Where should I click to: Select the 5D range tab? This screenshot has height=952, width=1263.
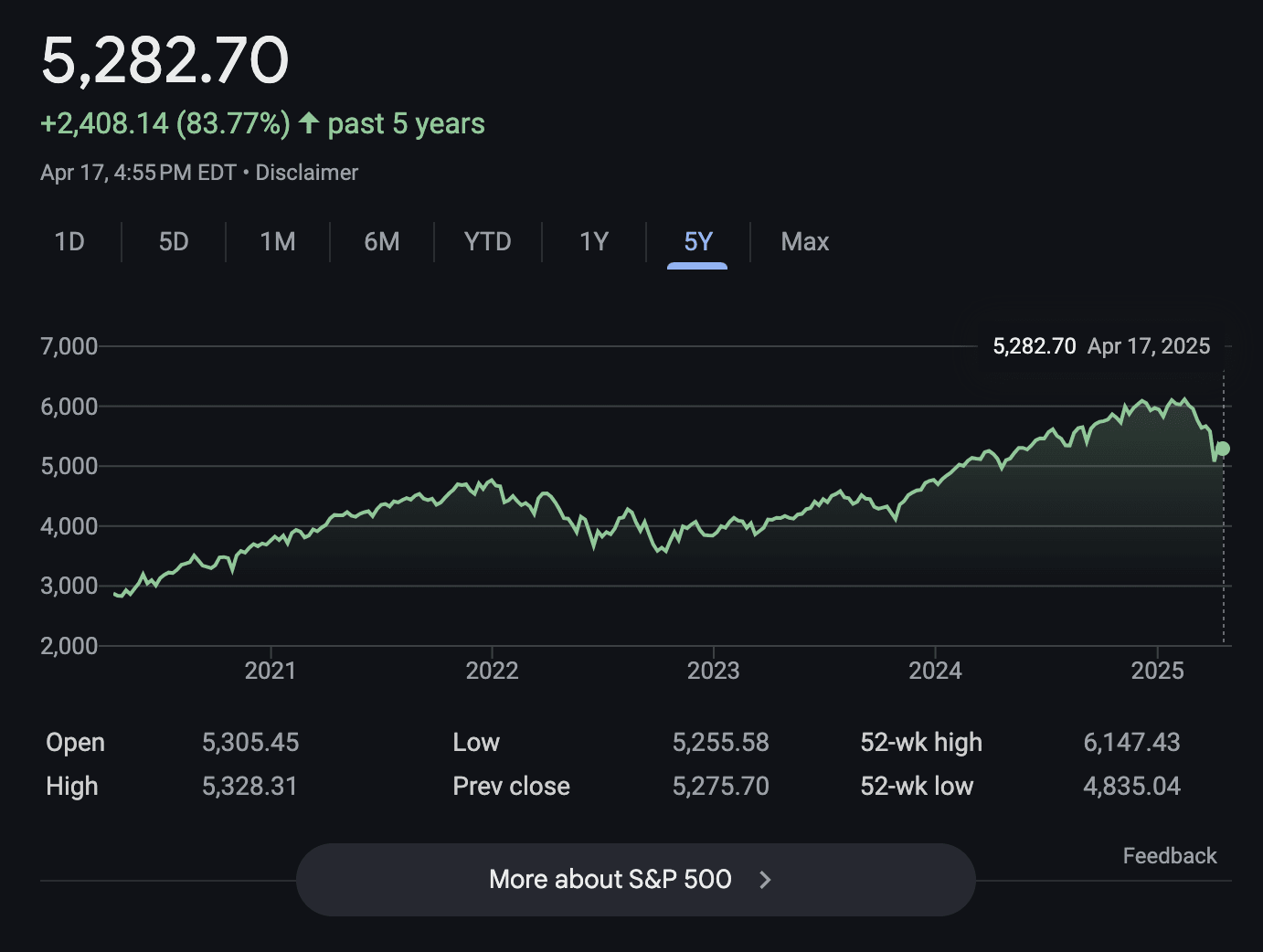[x=174, y=242]
